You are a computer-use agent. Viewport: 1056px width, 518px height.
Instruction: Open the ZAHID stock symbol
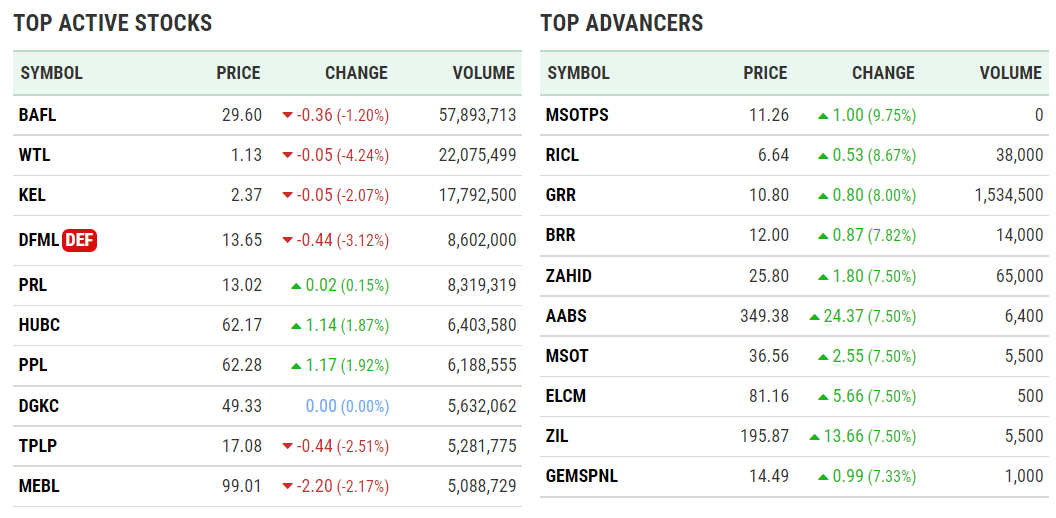(x=569, y=276)
